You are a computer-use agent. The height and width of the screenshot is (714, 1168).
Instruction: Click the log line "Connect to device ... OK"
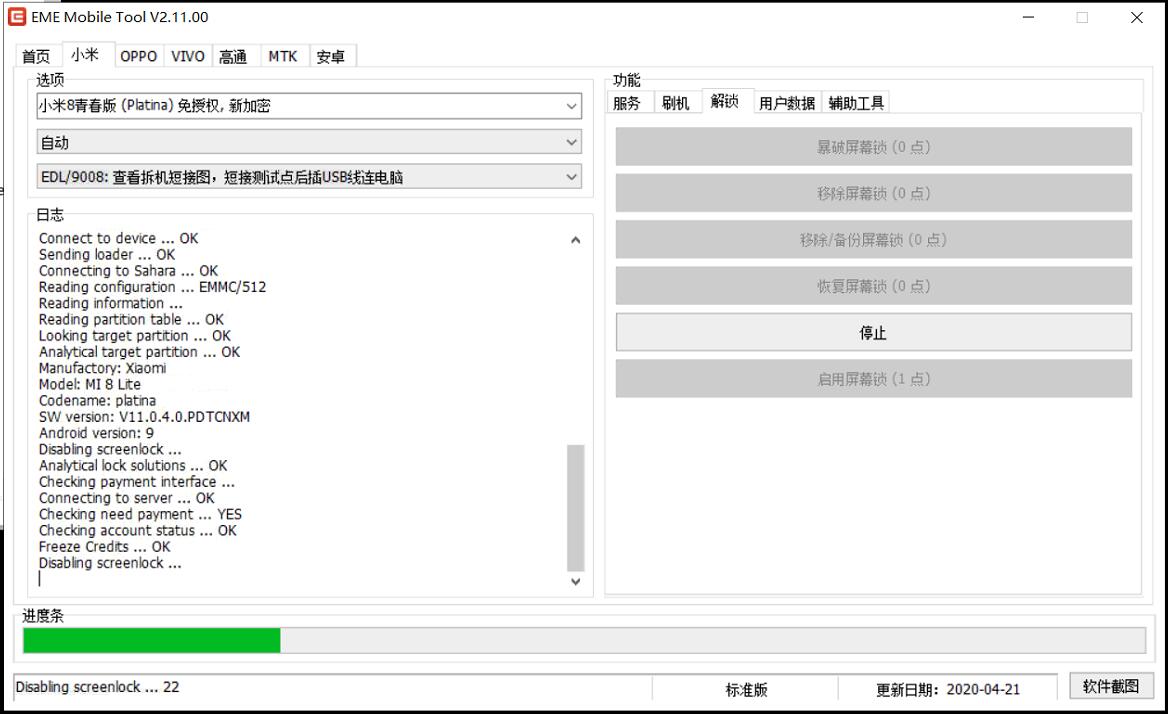118,238
